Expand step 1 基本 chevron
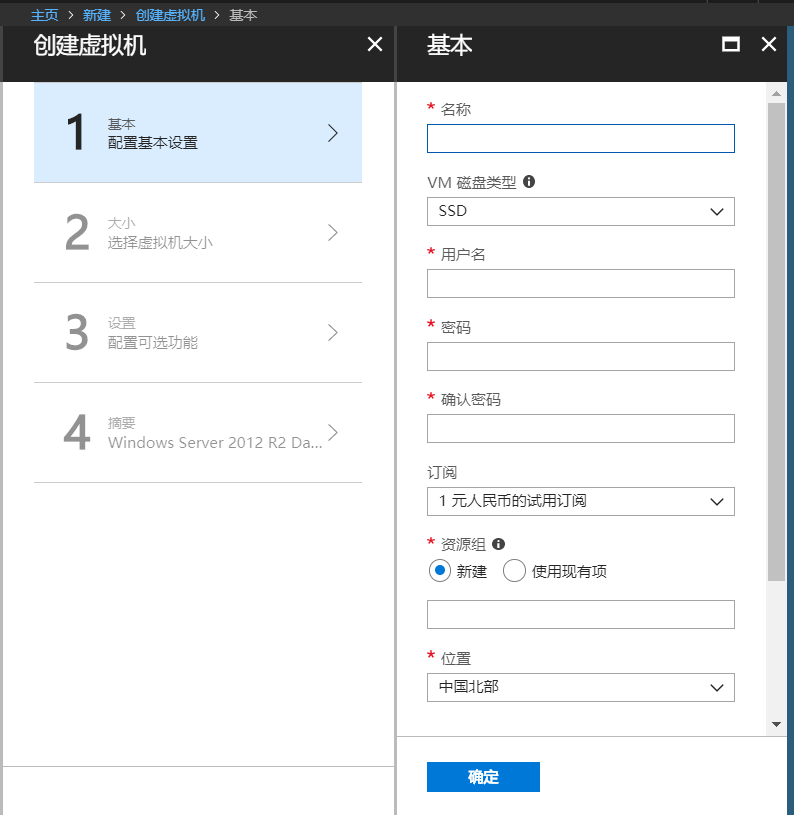794x815 pixels. coord(333,133)
